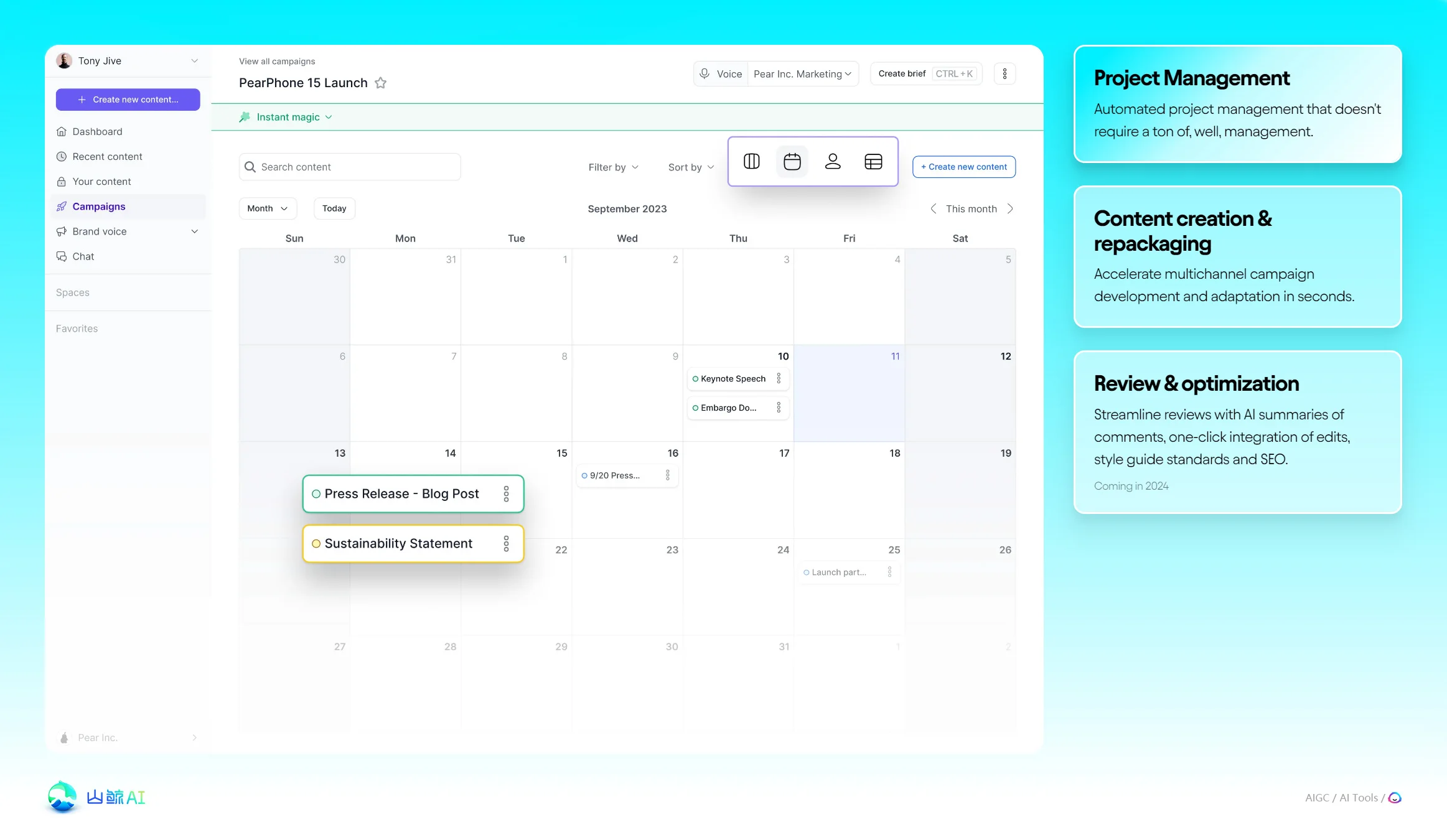Click the Campaigns rocket icon
Screen dimensions: 1447x840
point(62,207)
